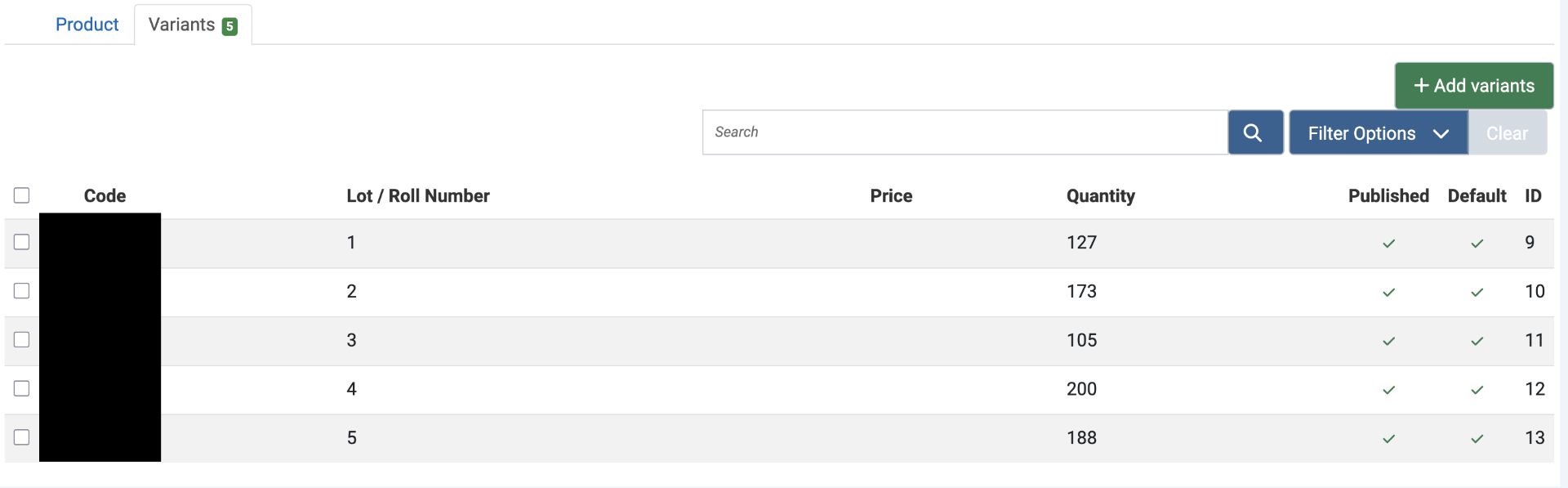Click Default checkmark for ID 9 row
Image resolution: width=1568 pixels, height=488 pixels.
click(x=1477, y=244)
